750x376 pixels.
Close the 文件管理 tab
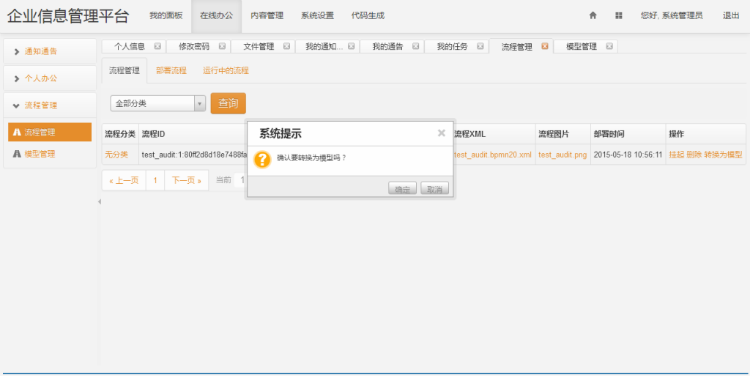pyautogui.click(x=287, y=46)
